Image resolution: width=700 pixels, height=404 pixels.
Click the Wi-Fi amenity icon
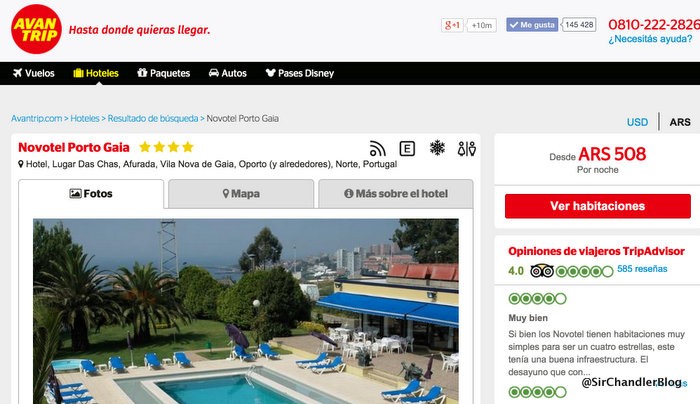(377, 149)
